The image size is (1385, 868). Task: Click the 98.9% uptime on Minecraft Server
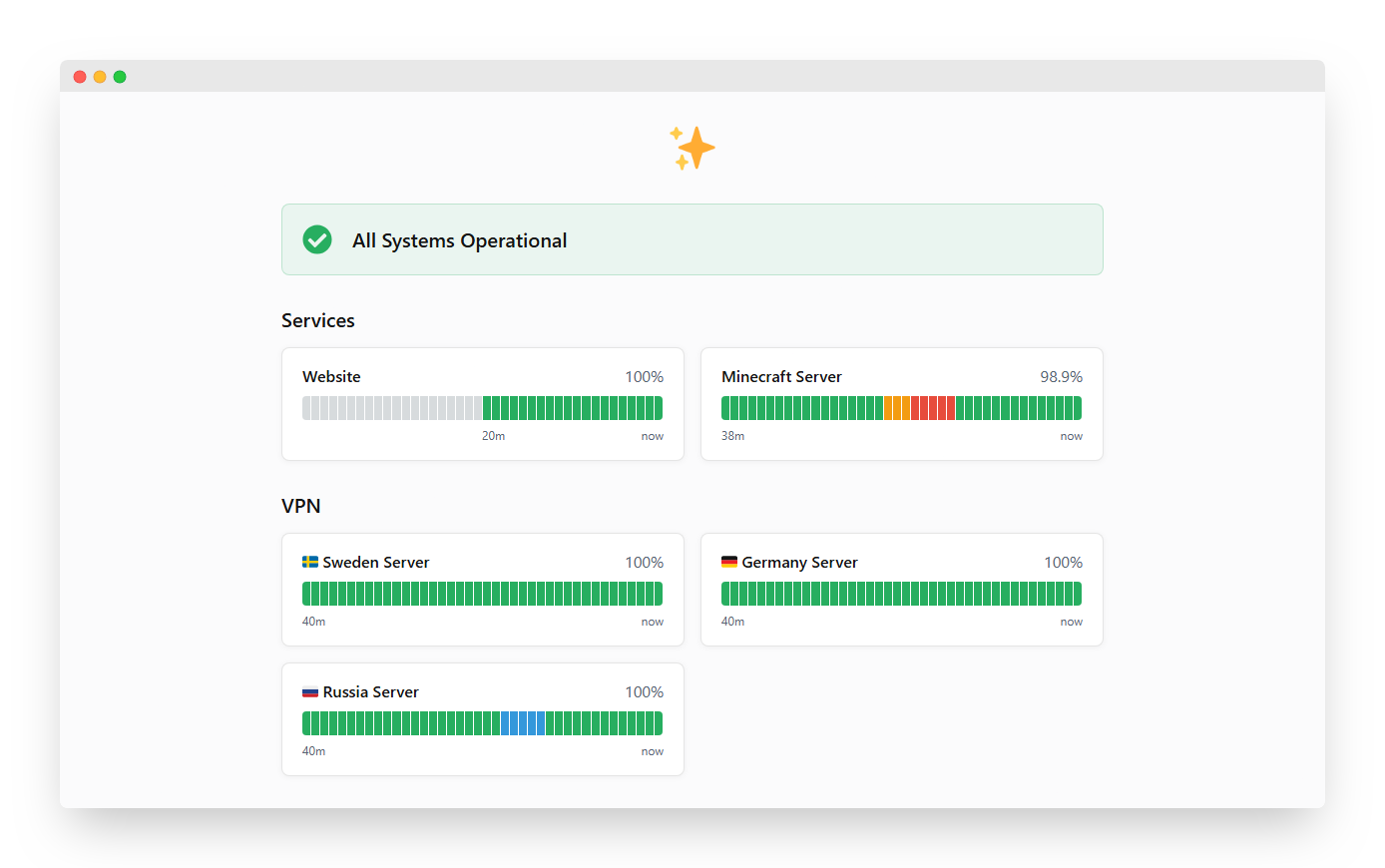coord(1061,376)
